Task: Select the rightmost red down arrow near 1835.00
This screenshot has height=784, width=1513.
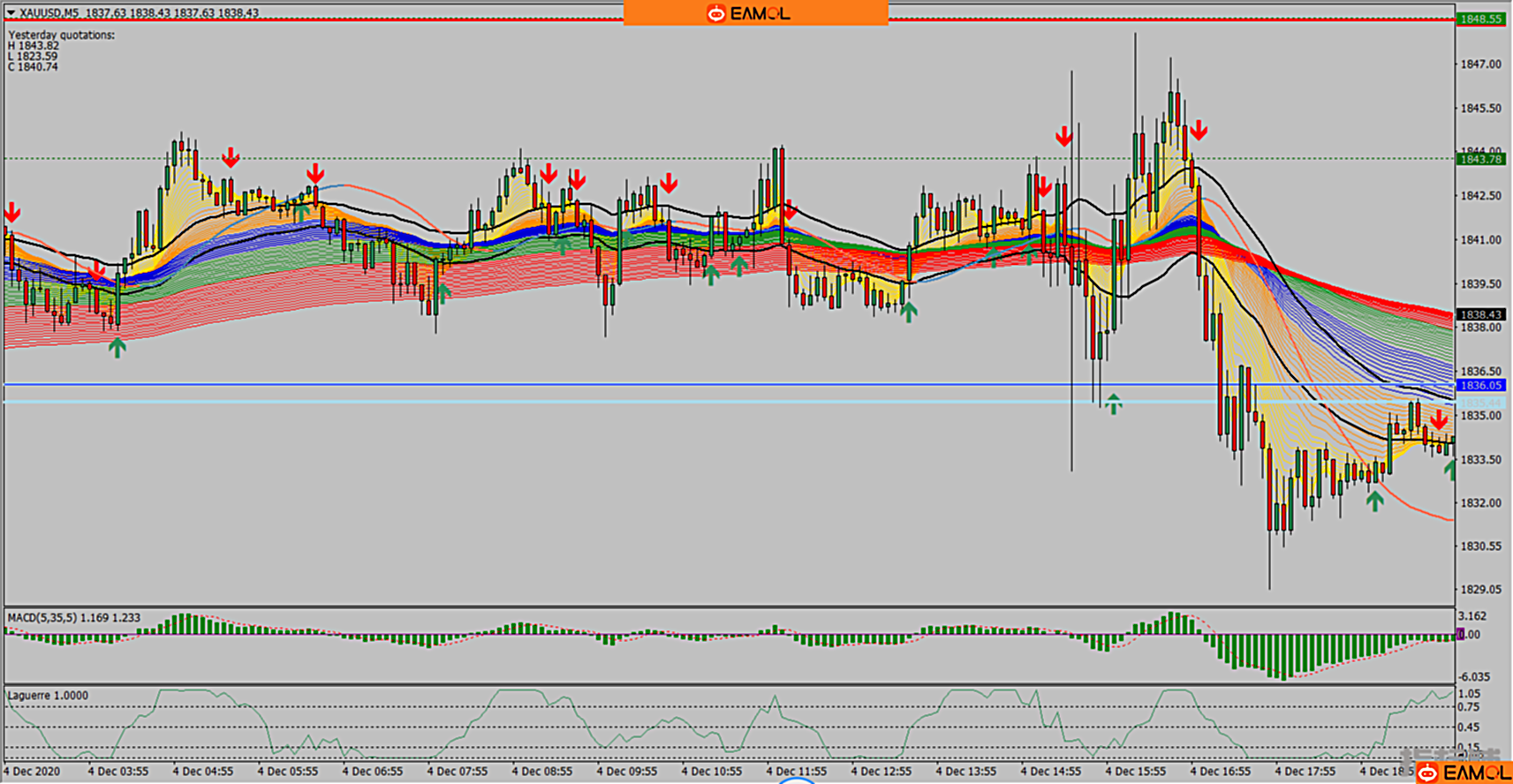Action: point(1439,420)
